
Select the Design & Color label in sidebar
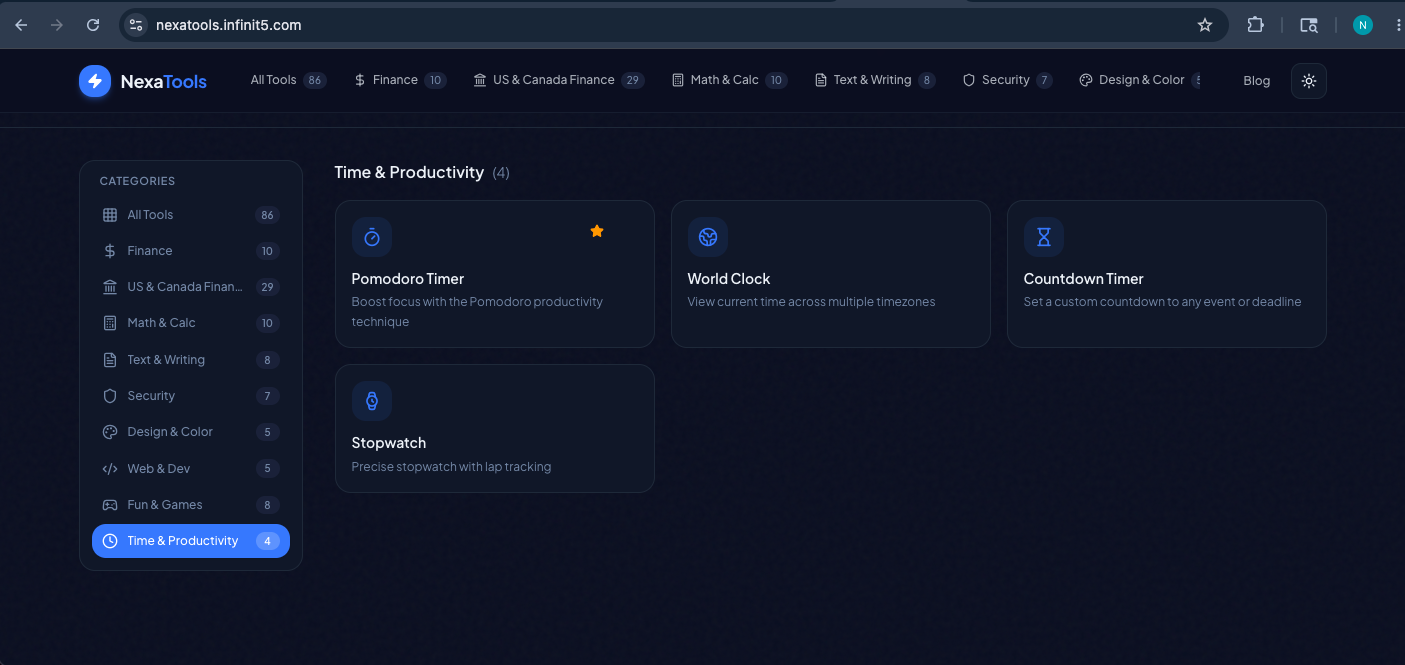point(170,432)
